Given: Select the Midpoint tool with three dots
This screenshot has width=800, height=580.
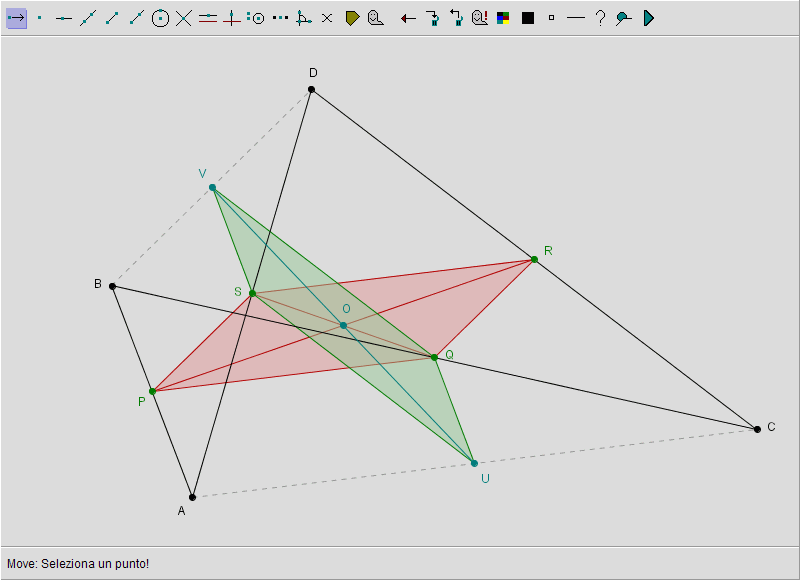Looking at the screenshot, I should (280, 18).
